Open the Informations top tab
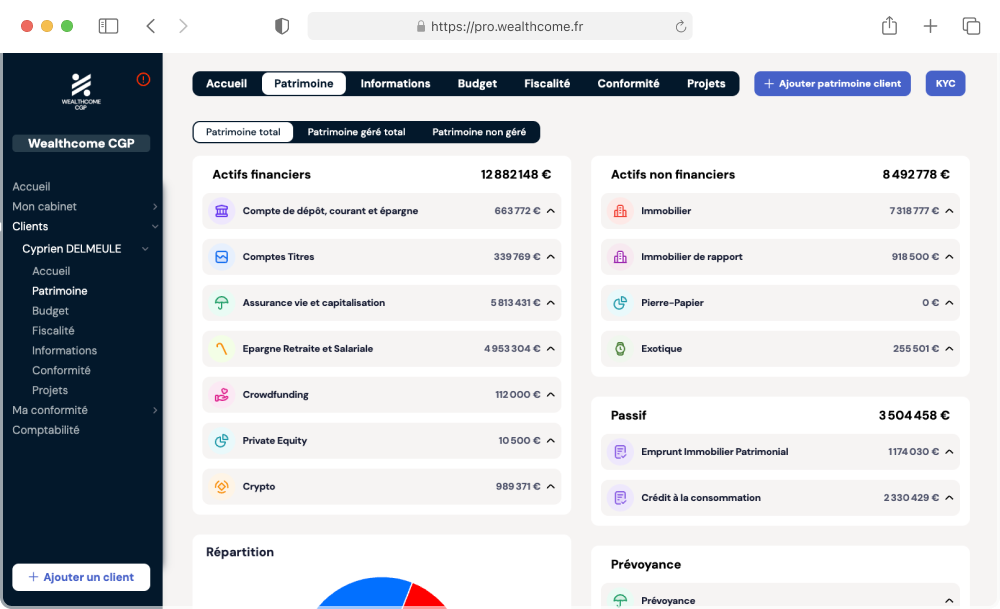Viewport: 1000px width, 609px height. click(395, 84)
